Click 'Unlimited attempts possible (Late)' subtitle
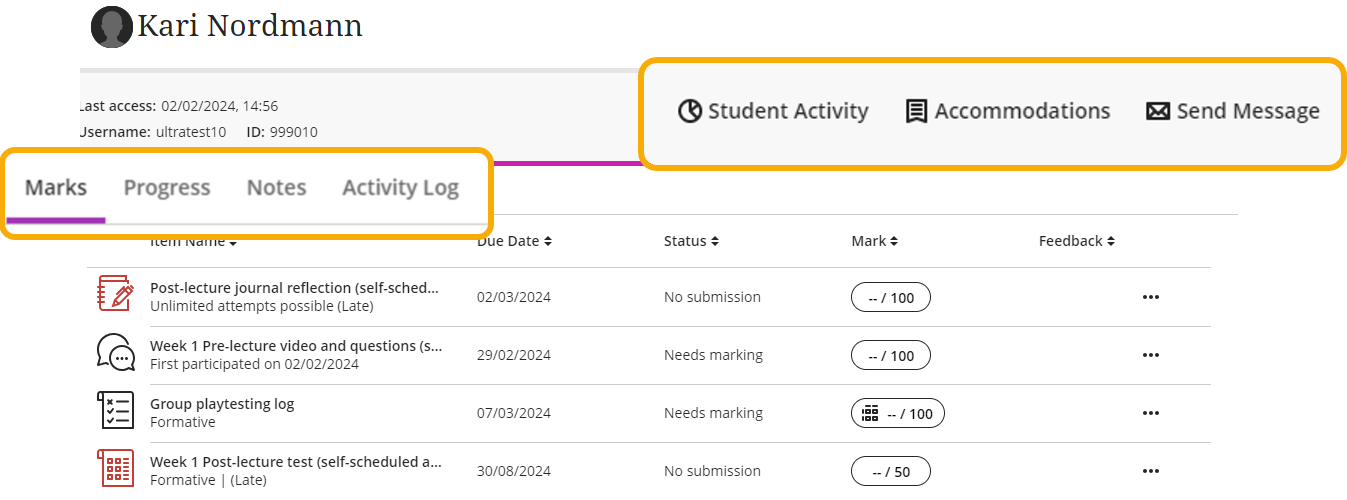This screenshot has width=1347, height=500. pos(262,306)
